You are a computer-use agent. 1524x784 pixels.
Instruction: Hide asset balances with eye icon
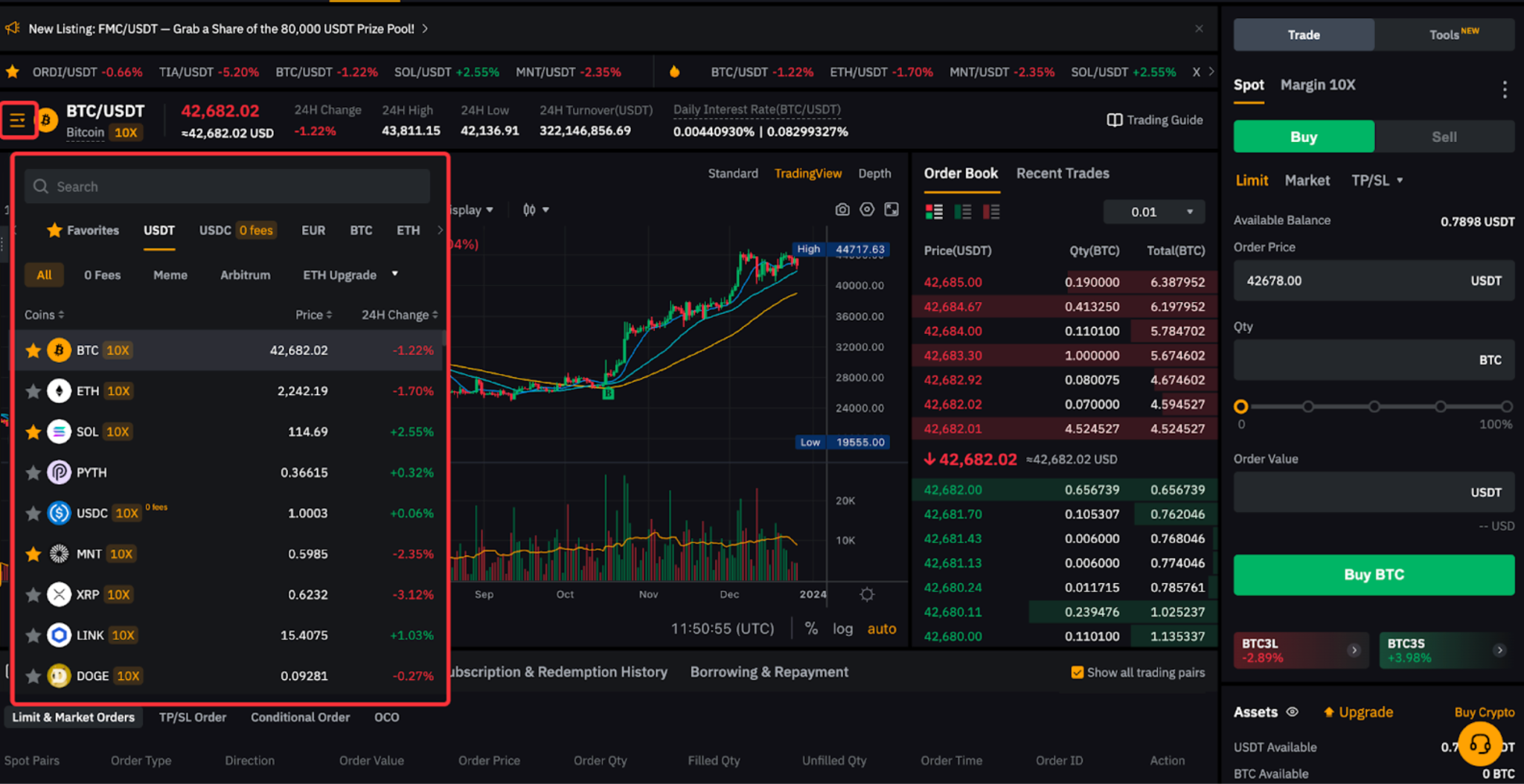[1293, 712]
